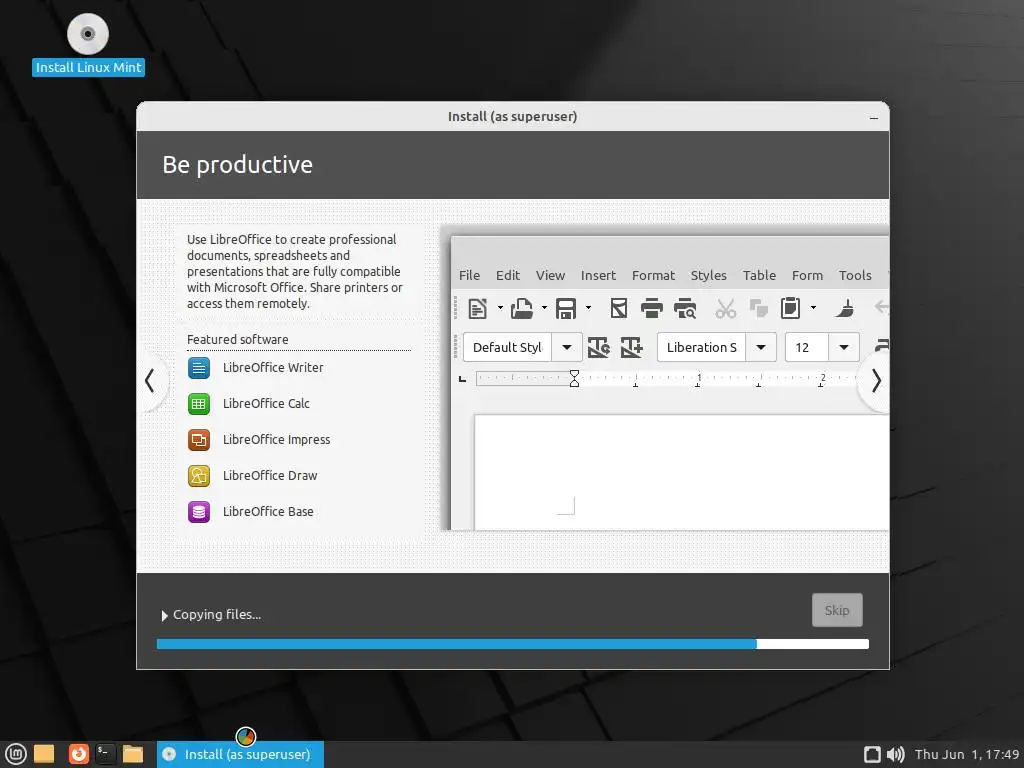The height and width of the screenshot is (768, 1024).
Task: Open the New Document dropdown arrow
Action: coord(500,308)
